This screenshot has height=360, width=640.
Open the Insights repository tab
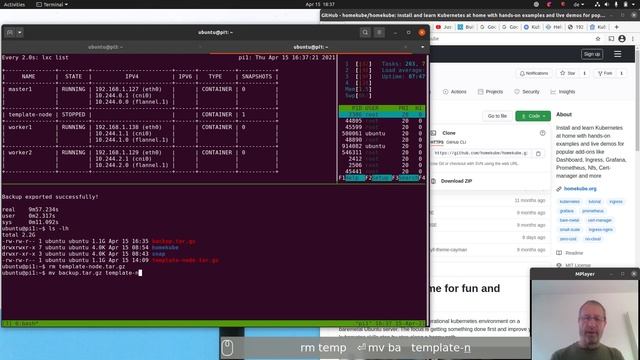click(x=562, y=92)
